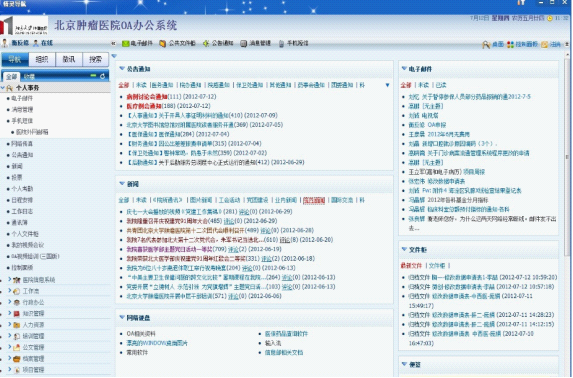Expand the 项目管理 tree node
The height and width of the screenshot is (378, 573).
coord(10,370)
